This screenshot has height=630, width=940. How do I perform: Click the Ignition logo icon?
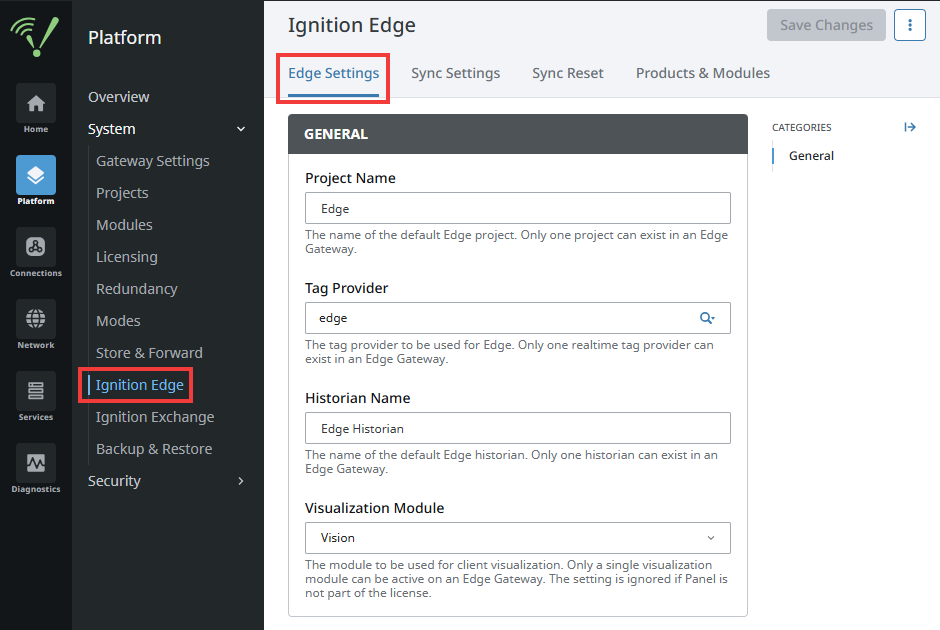[35, 37]
